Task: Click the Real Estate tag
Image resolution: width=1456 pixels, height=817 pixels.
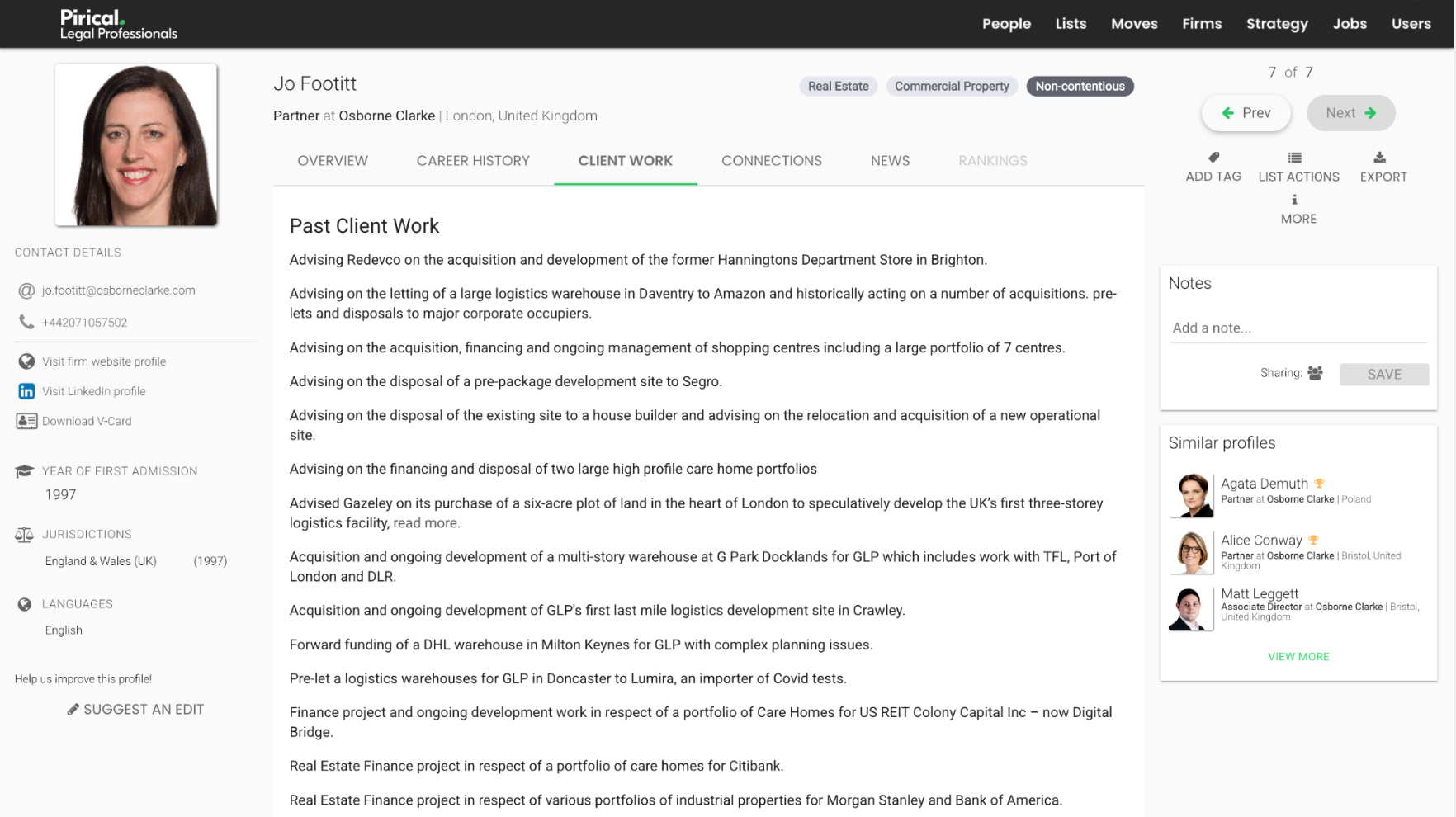Action: tap(839, 86)
